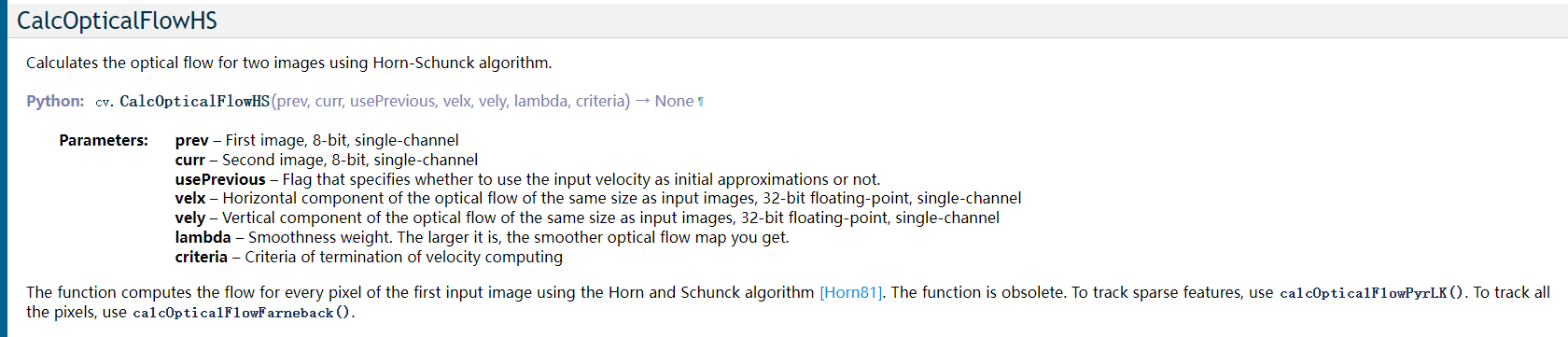Image resolution: width=1568 pixels, height=337 pixels.
Task: Click the Parameters: field label
Action: [104, 140]
